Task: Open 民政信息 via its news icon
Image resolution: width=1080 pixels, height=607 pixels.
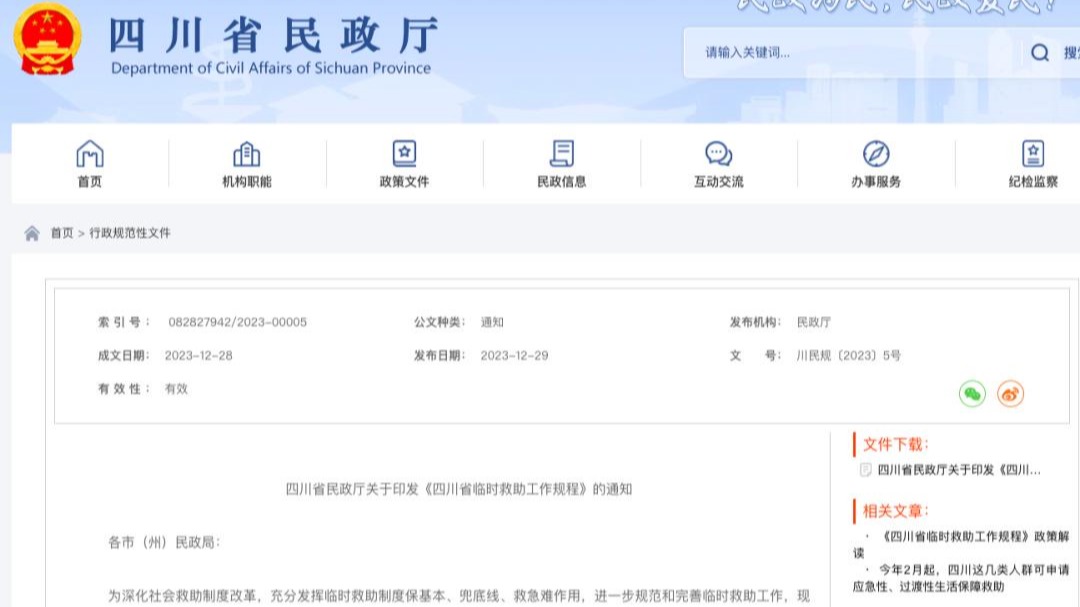Action: click(560, 155)
